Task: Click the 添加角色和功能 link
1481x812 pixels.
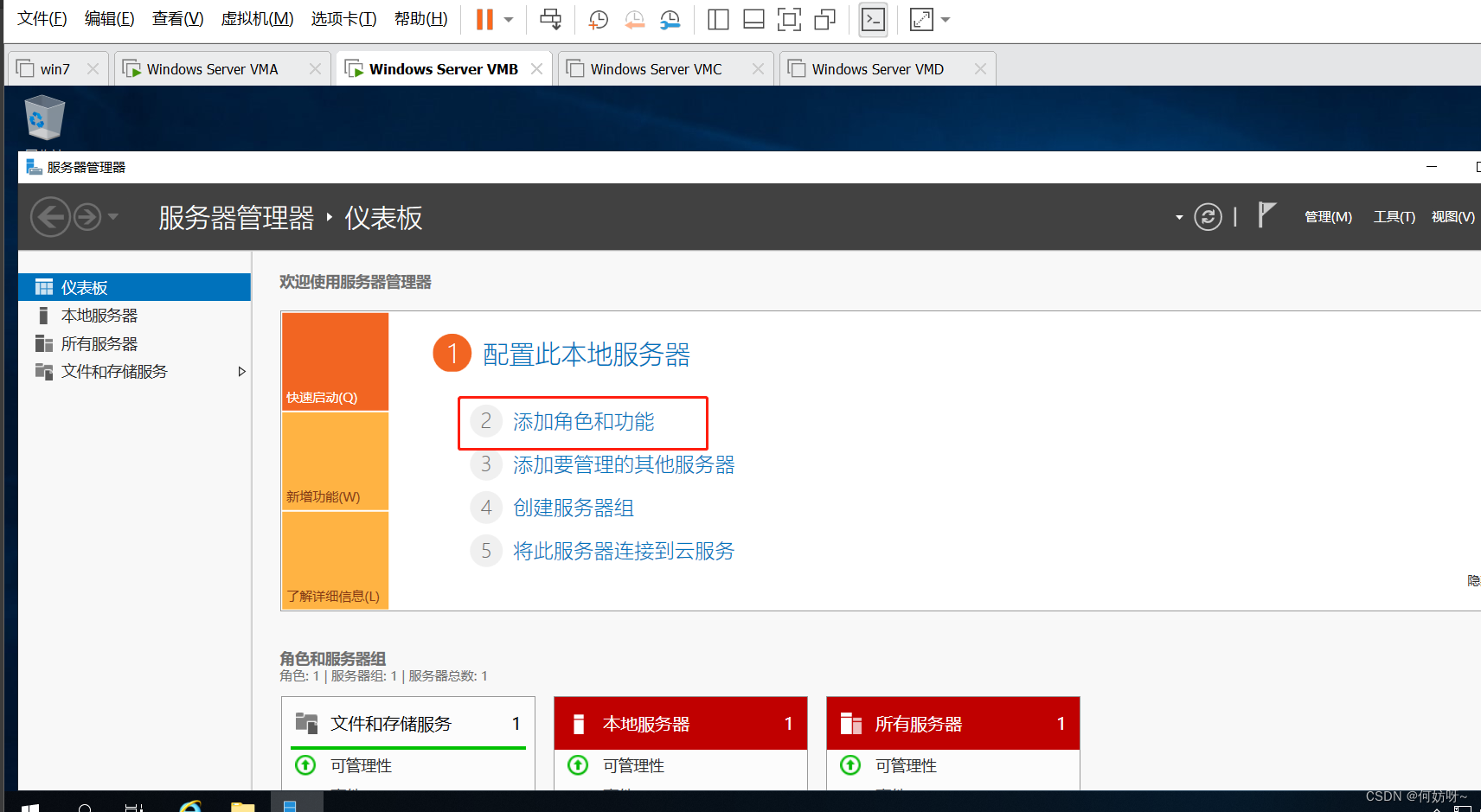Action: (x=584, y=421)
